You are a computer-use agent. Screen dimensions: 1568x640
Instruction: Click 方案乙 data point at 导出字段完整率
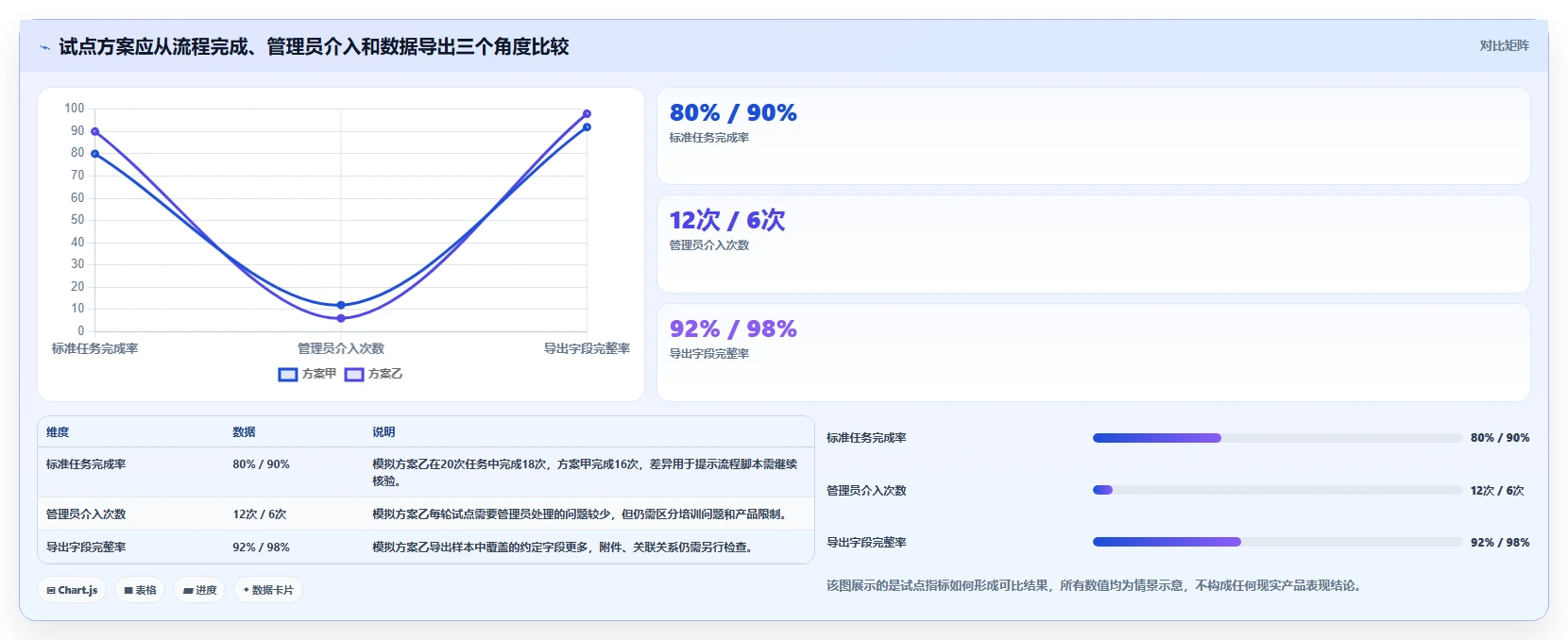pyautogui.click(x=587, y=113)
